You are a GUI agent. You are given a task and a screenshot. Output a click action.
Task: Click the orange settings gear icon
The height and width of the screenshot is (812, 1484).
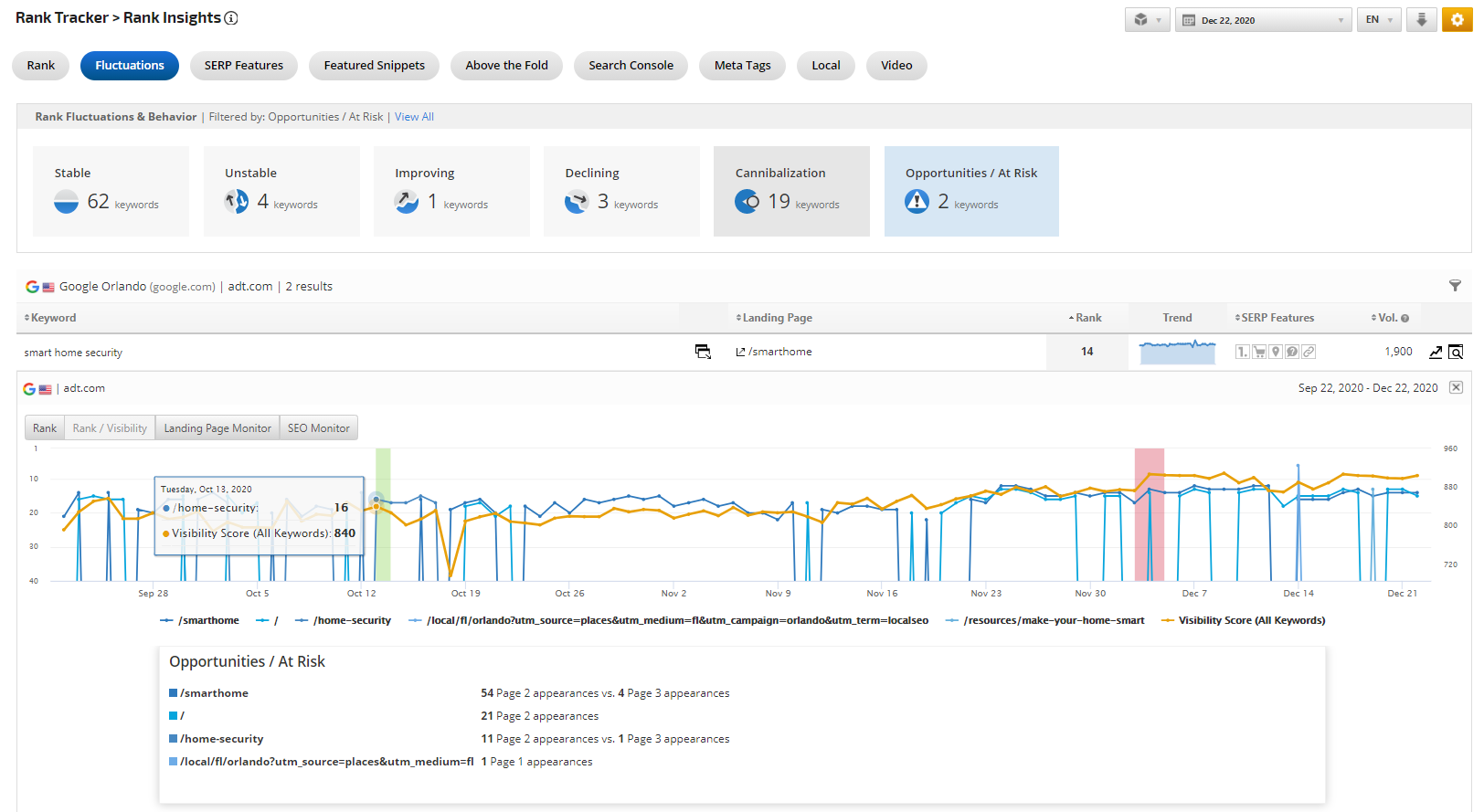(1457, 20)
